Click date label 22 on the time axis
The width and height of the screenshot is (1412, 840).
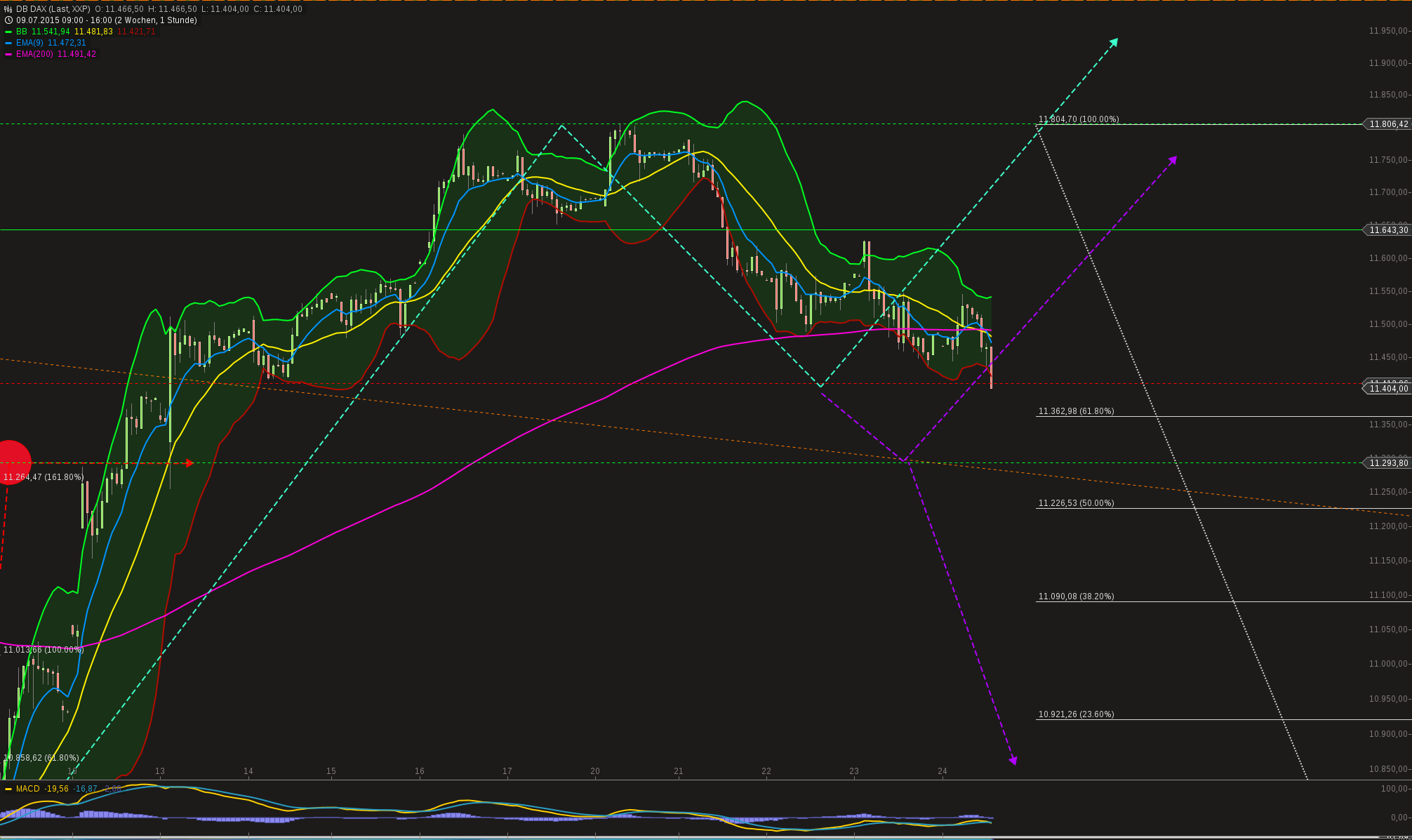[766, 771]
